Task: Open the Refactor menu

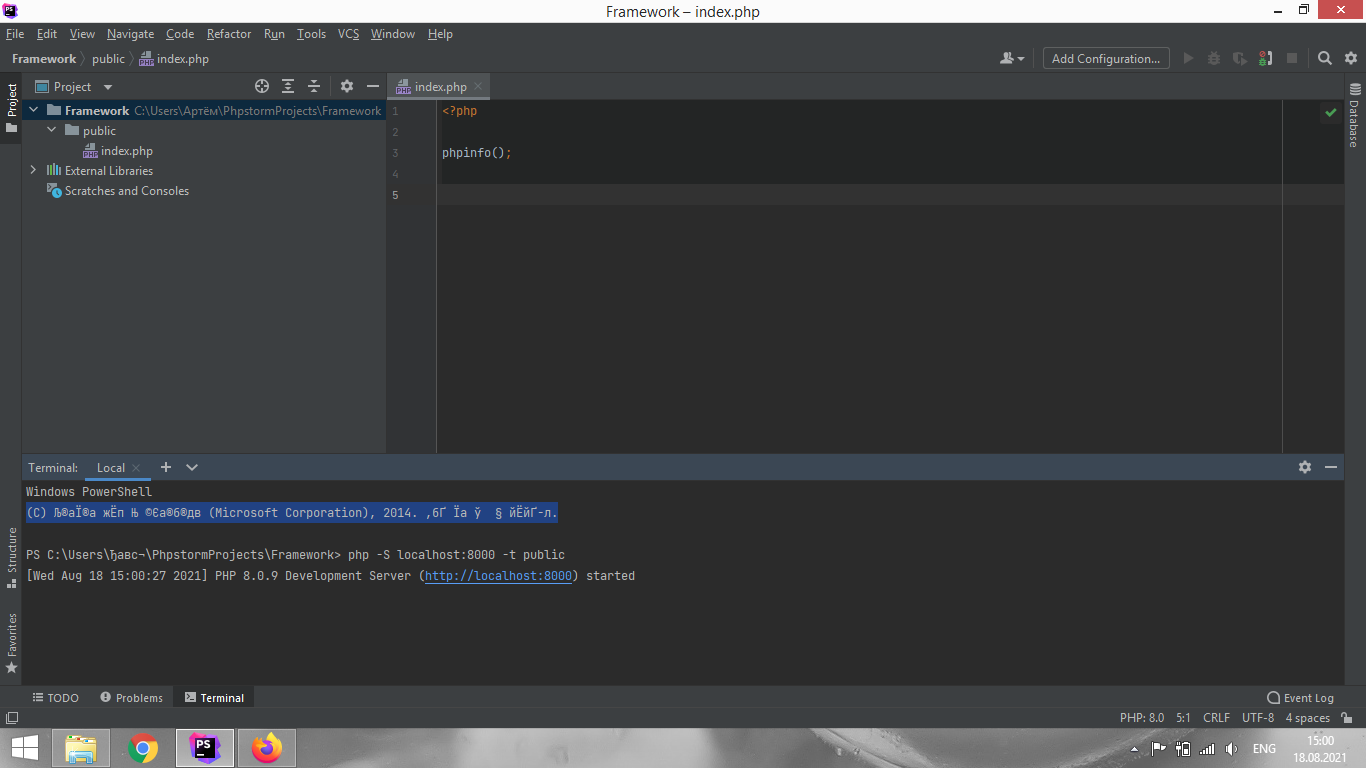Action: click(x=229, y=34)
